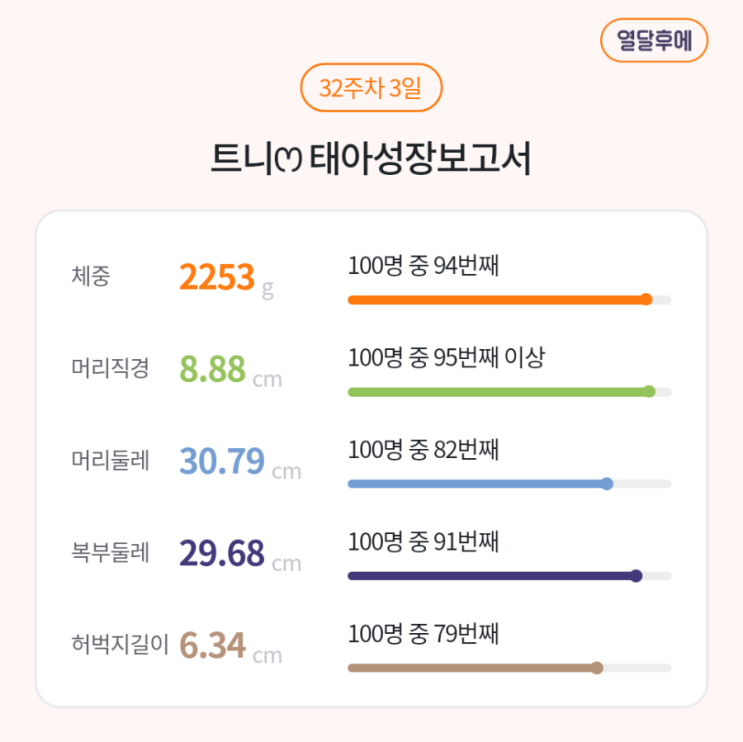Click the 100명 중 94번째 ranking text
Screen dimensions: 743x742
pyautogui.click(x=423, y=266)
